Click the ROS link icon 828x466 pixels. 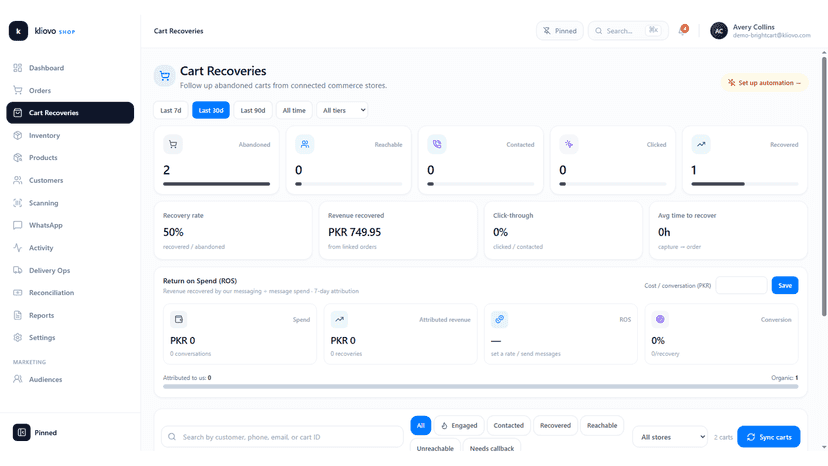tap(500, 319)
